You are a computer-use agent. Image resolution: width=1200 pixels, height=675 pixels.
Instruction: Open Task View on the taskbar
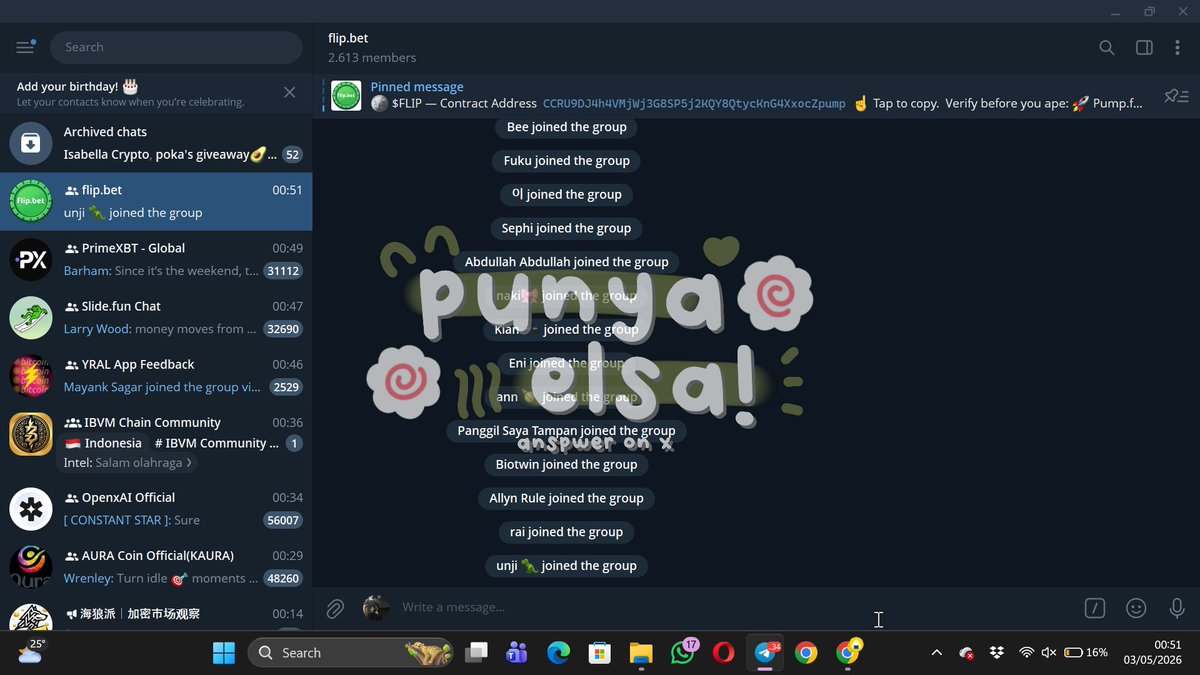point(476,653)
